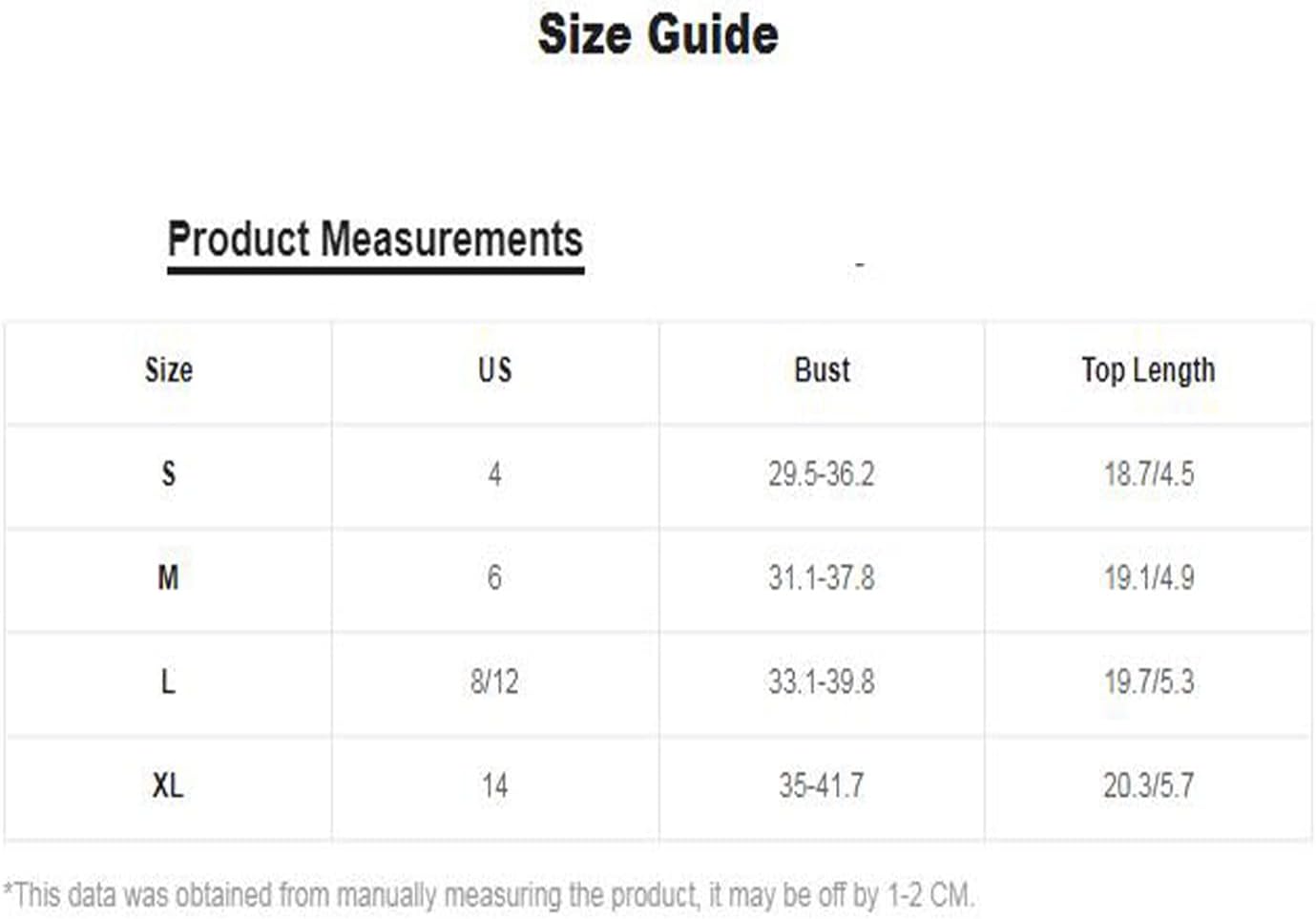Click top length value 19.7/5.3
Viewport: 1316px width, 919px height.
click(x=1149, y=681)
